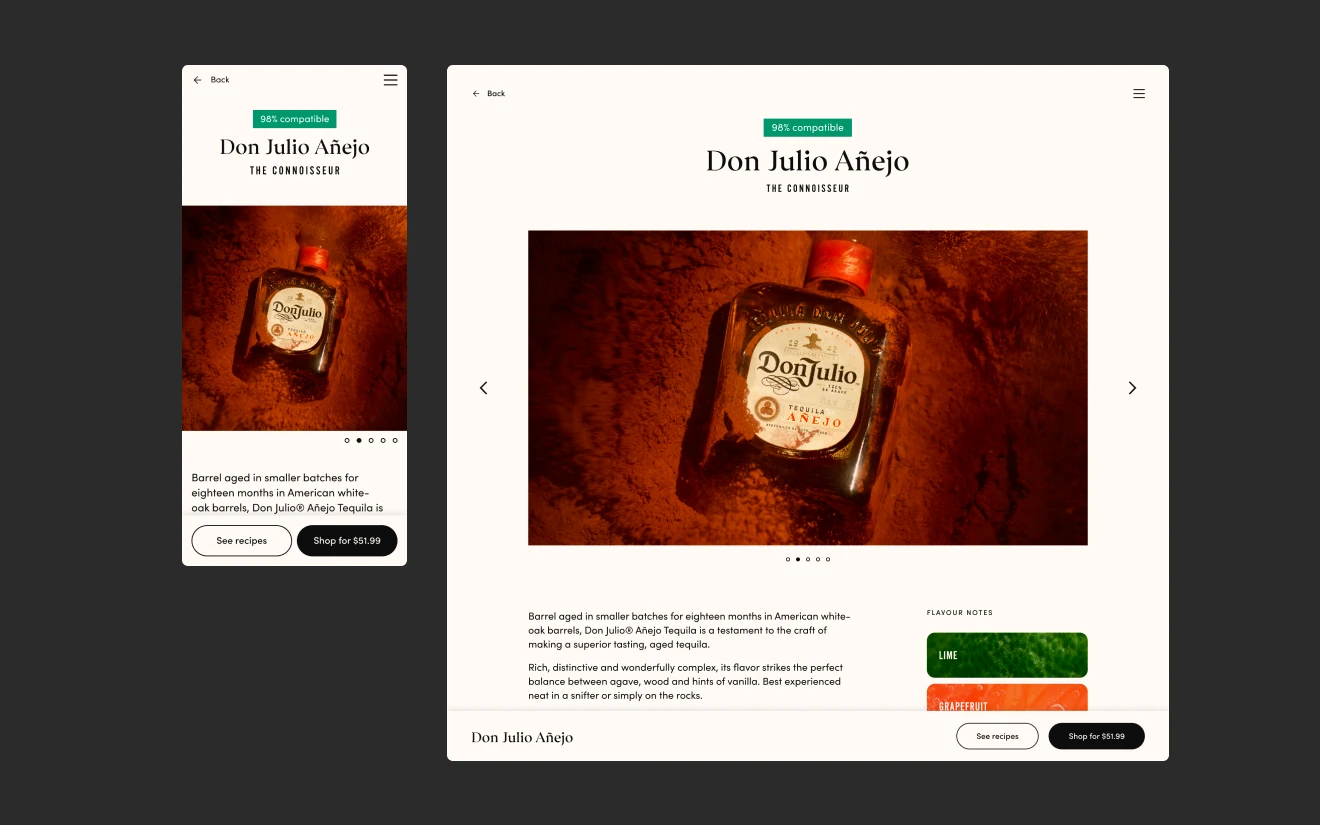Open the Grapefruit flavour note card
Image resolution: width=1320 pixels, height=825 pixels.
(x=1007, y=697)
